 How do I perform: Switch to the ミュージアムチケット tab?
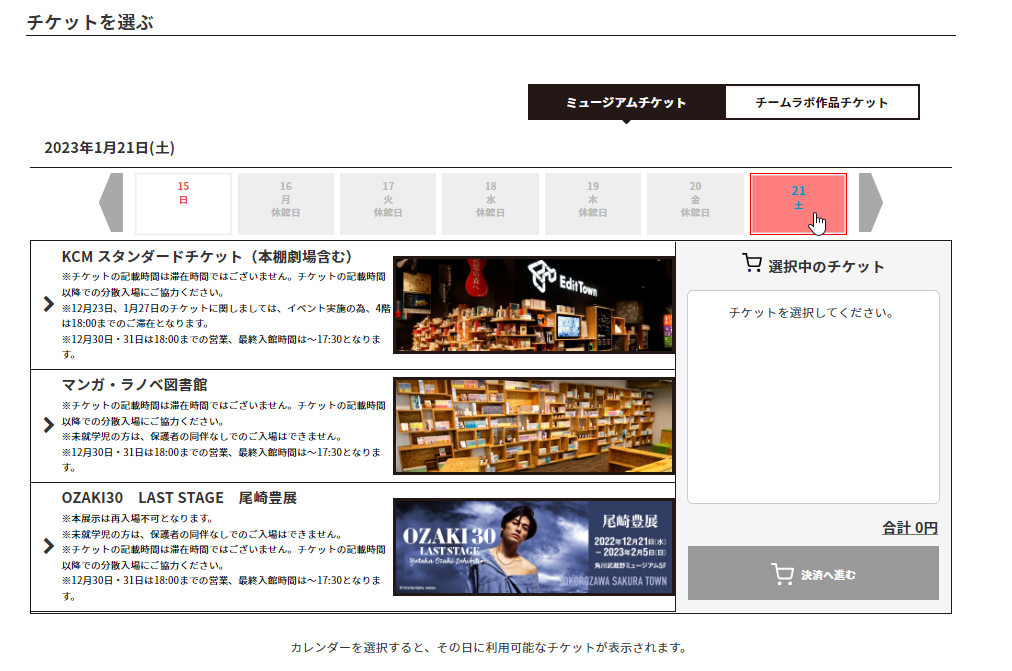pos(626,102)
